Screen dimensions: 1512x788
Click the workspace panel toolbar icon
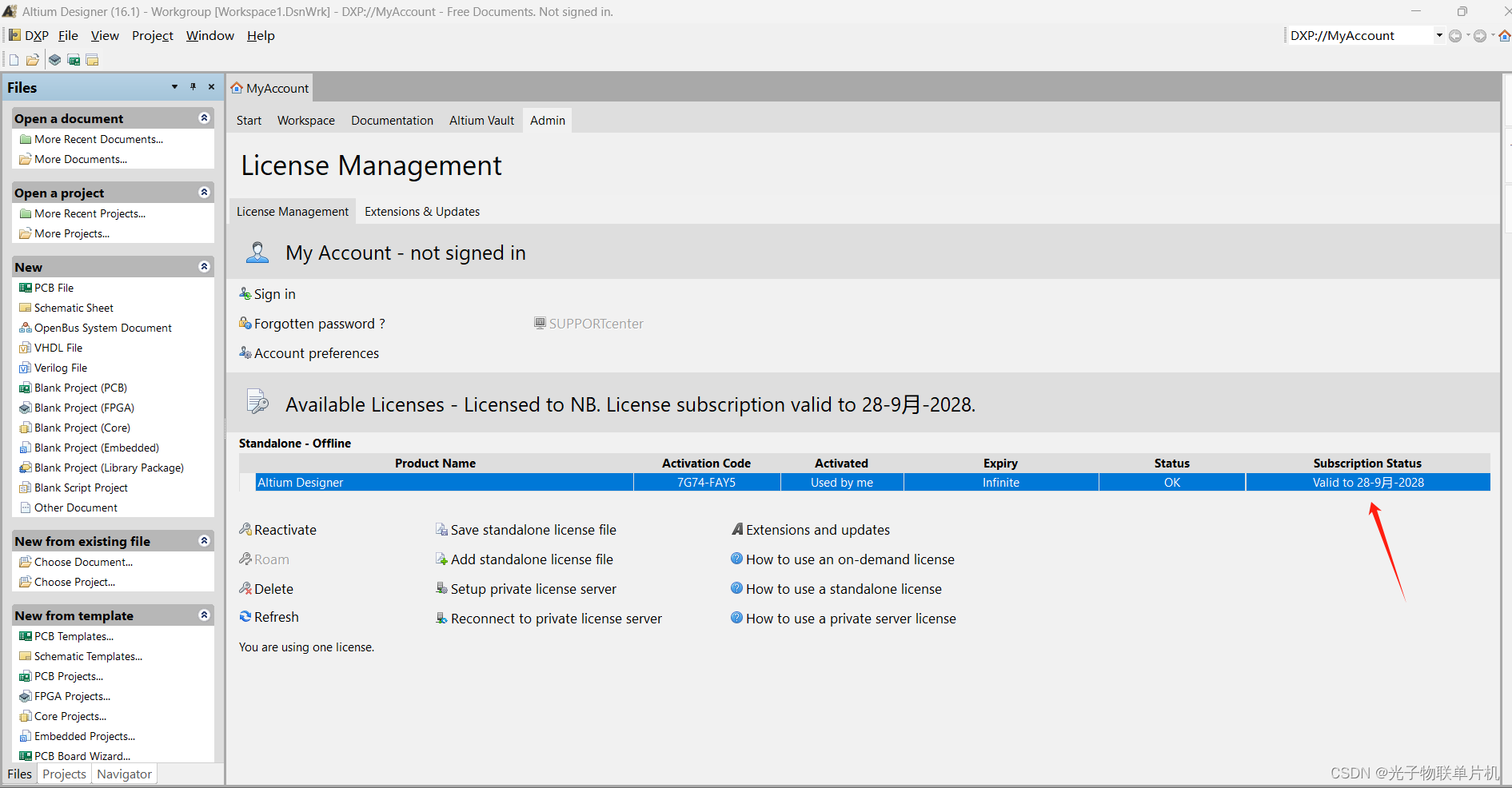tap(93, 60)
